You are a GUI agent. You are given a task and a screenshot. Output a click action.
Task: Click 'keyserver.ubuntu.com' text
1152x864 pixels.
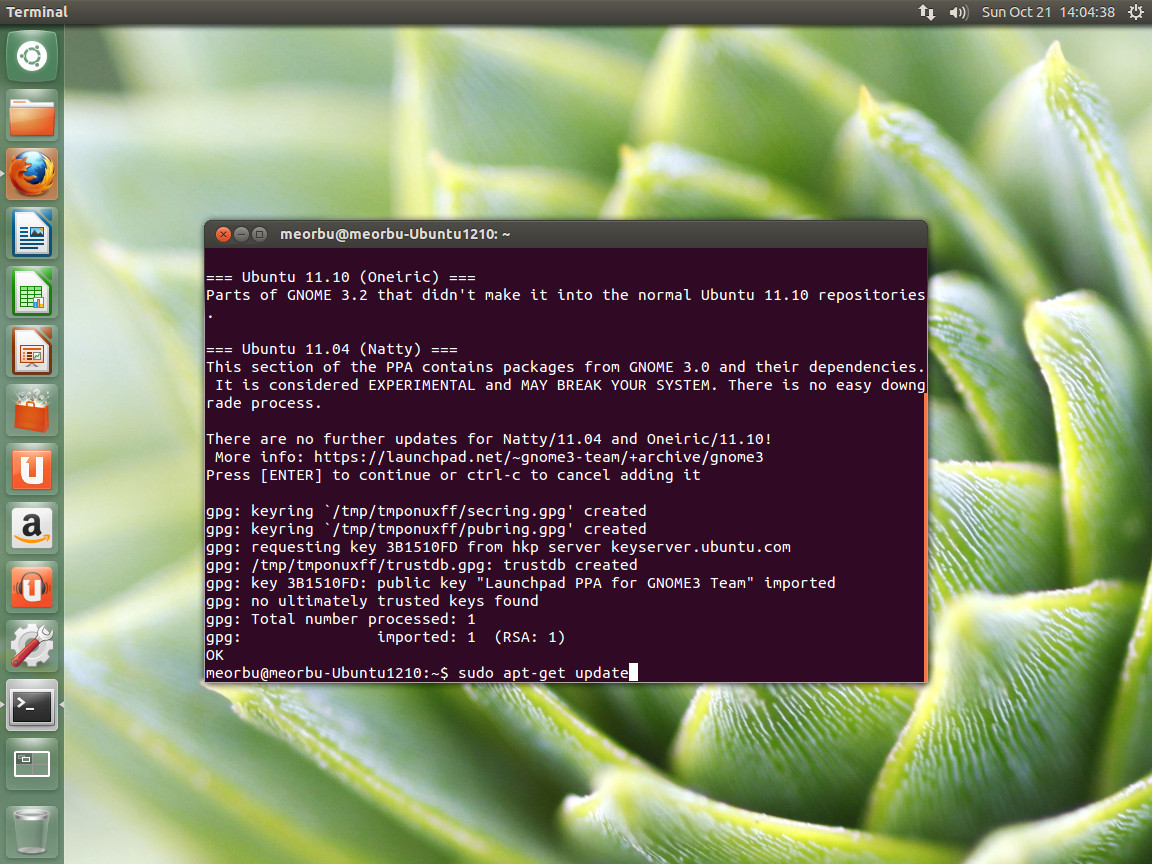click(x=701, y=547)
